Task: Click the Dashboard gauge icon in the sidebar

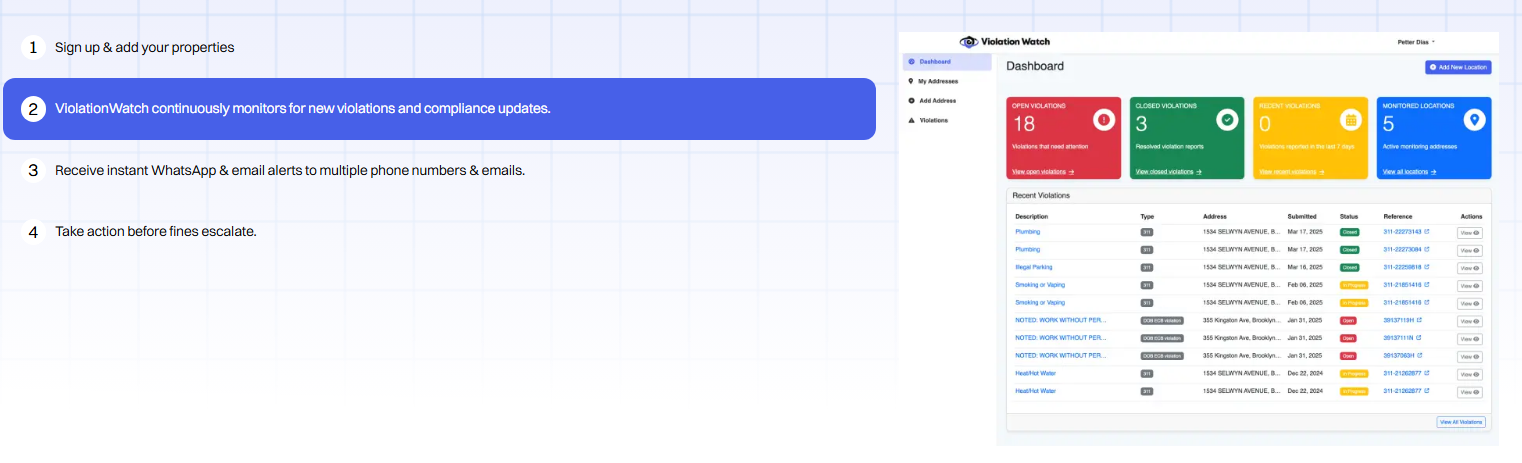Action: 911,62
